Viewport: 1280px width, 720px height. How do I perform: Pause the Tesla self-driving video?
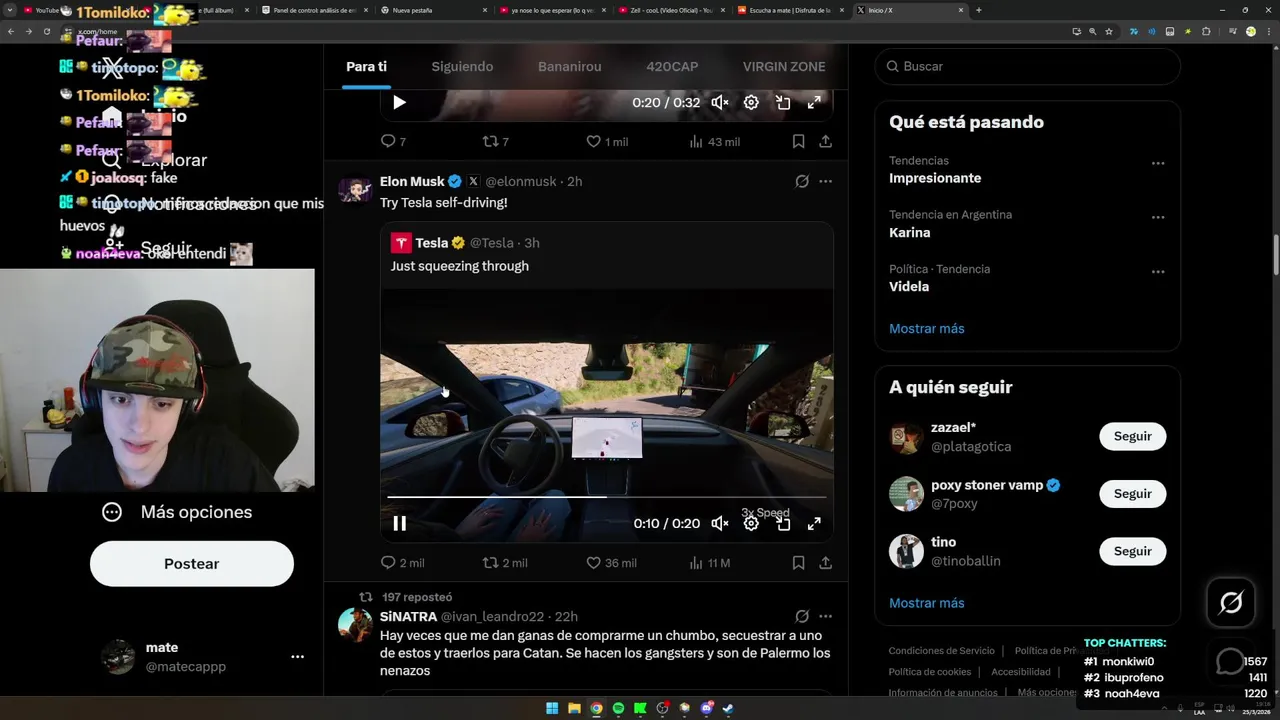pyautogui.click(x=399, y=523)
